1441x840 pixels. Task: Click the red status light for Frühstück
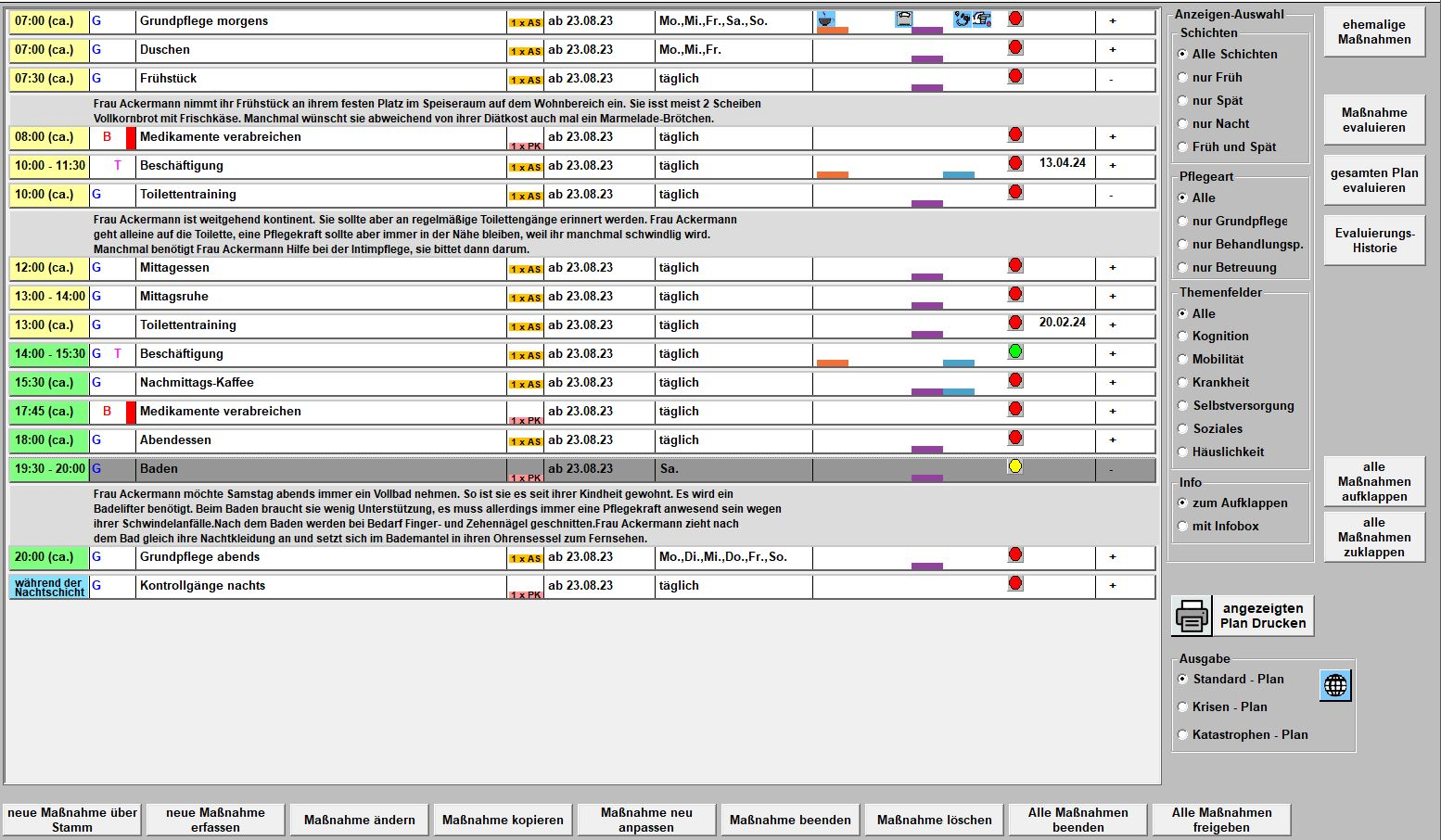(1015, 76)
